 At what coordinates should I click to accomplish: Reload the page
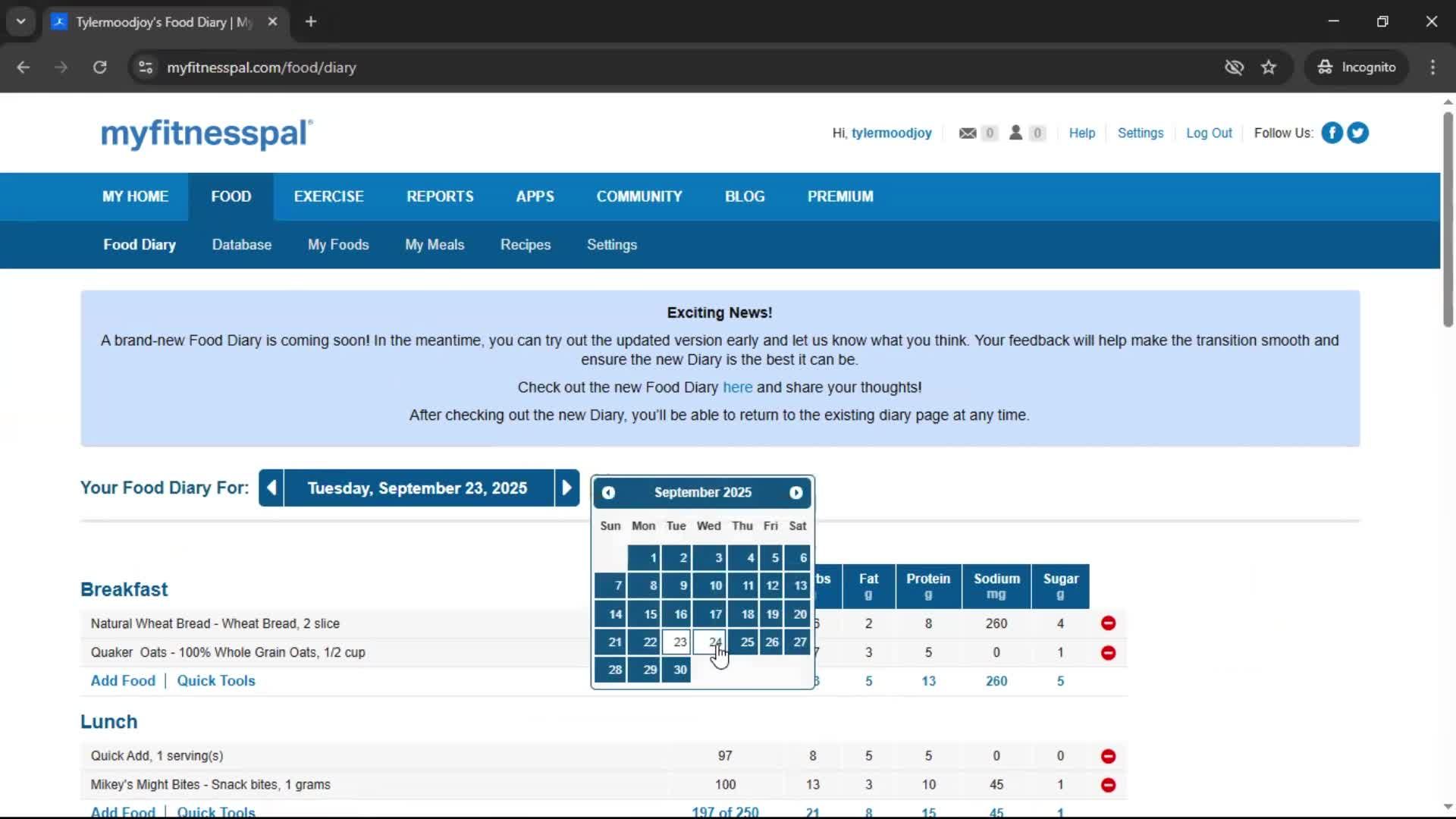point(99,67)
